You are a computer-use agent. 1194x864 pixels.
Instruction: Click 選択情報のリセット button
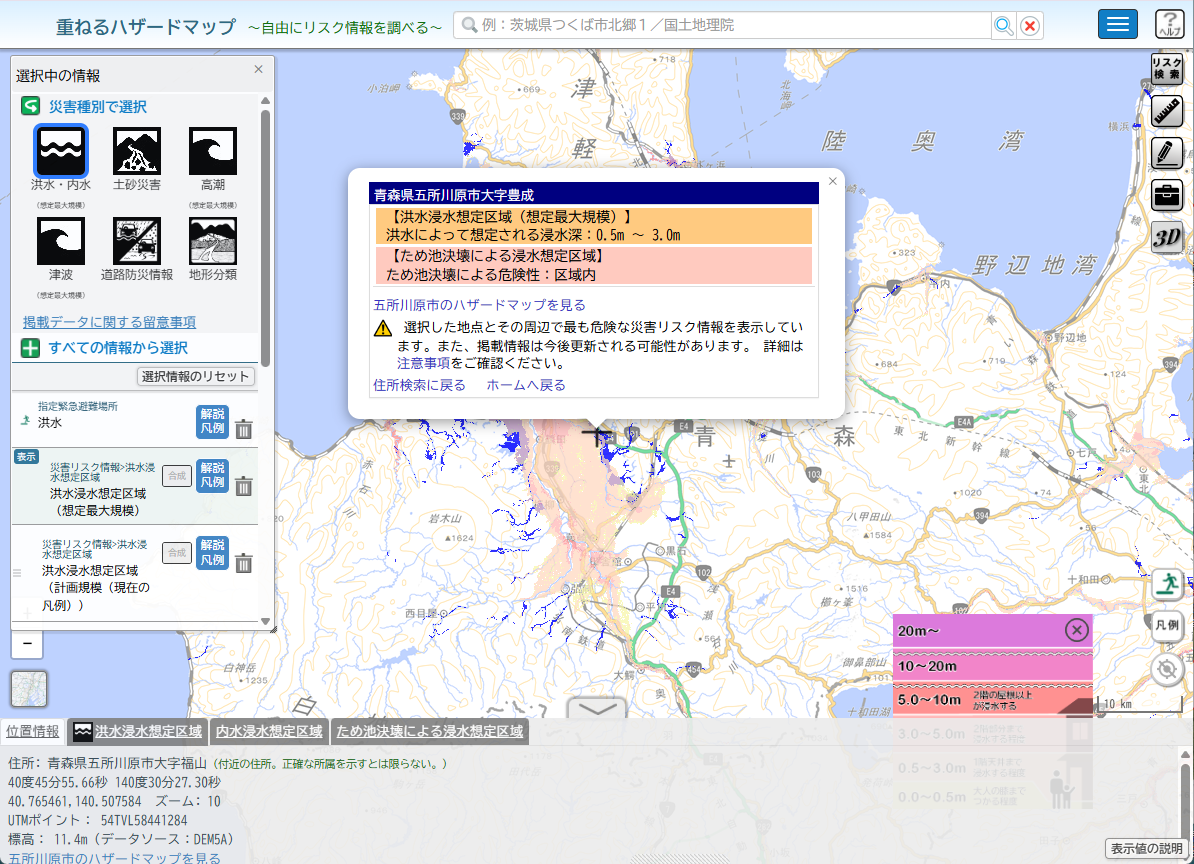[196, 376]
